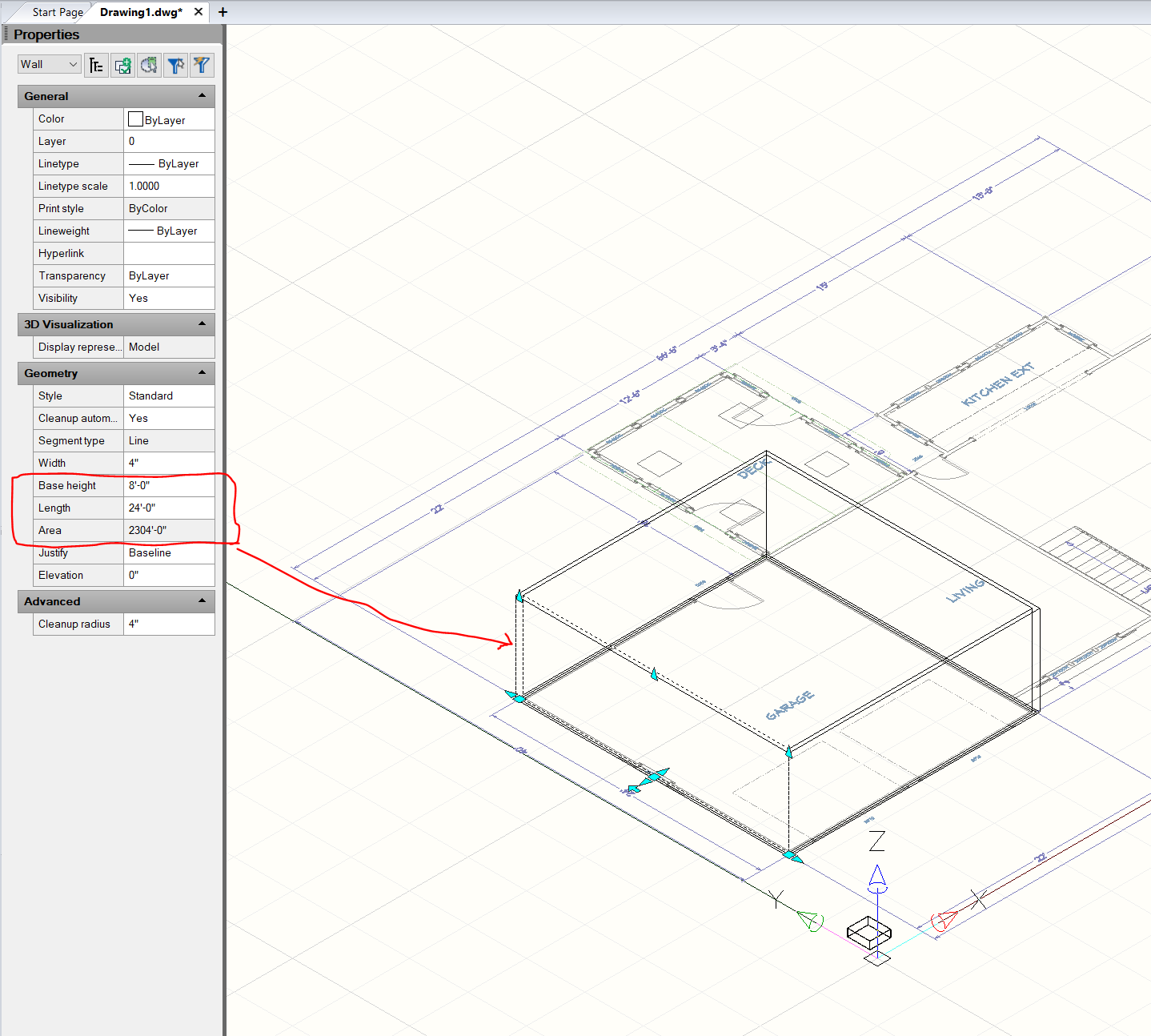Viewport: 1151px width, 1036px height.
Task: Click the wall's midpoint arrow grip at bottom edge
Action: (x=652, y=777)
